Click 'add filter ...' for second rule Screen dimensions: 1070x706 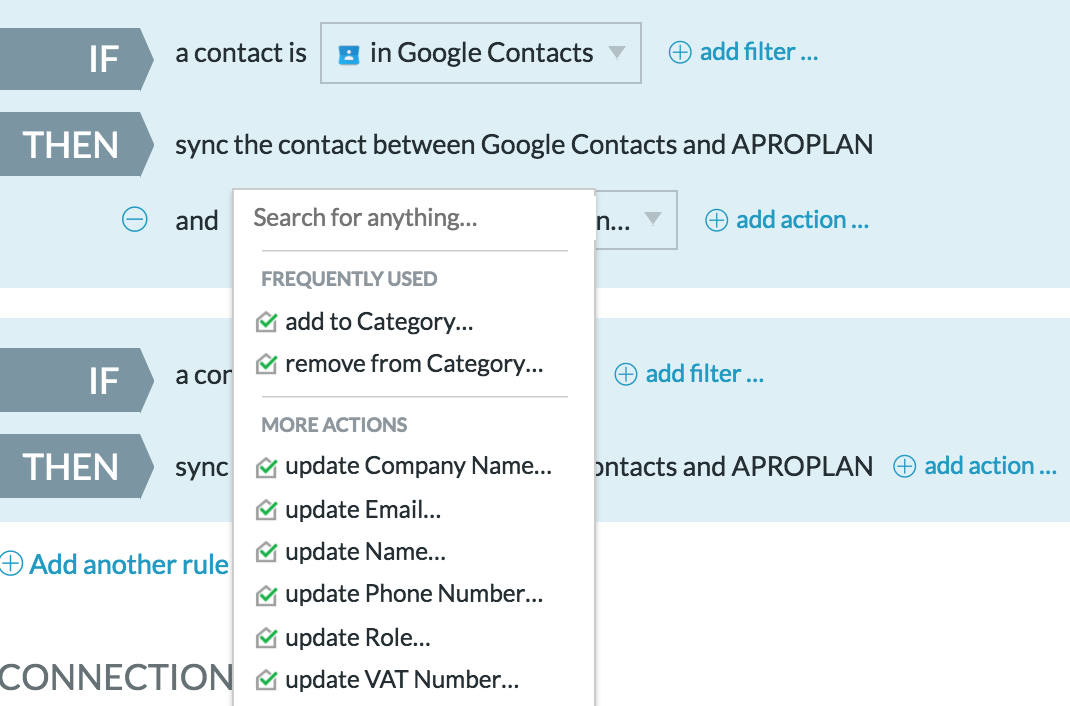(704, 374)
